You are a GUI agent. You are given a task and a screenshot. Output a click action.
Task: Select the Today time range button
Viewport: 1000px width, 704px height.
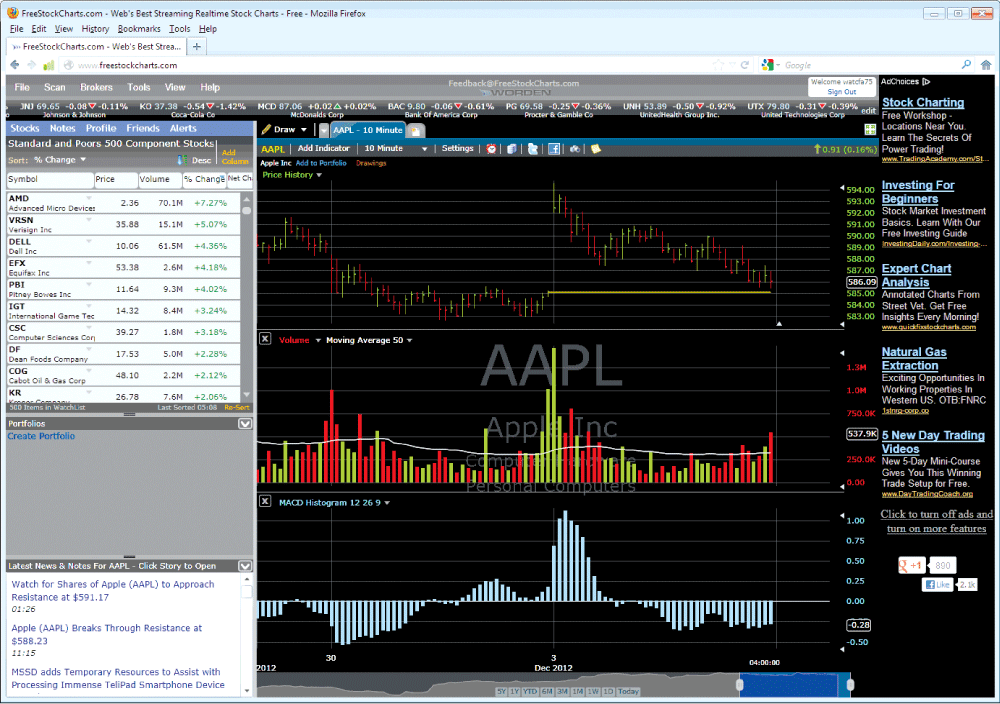coord(628,691)
